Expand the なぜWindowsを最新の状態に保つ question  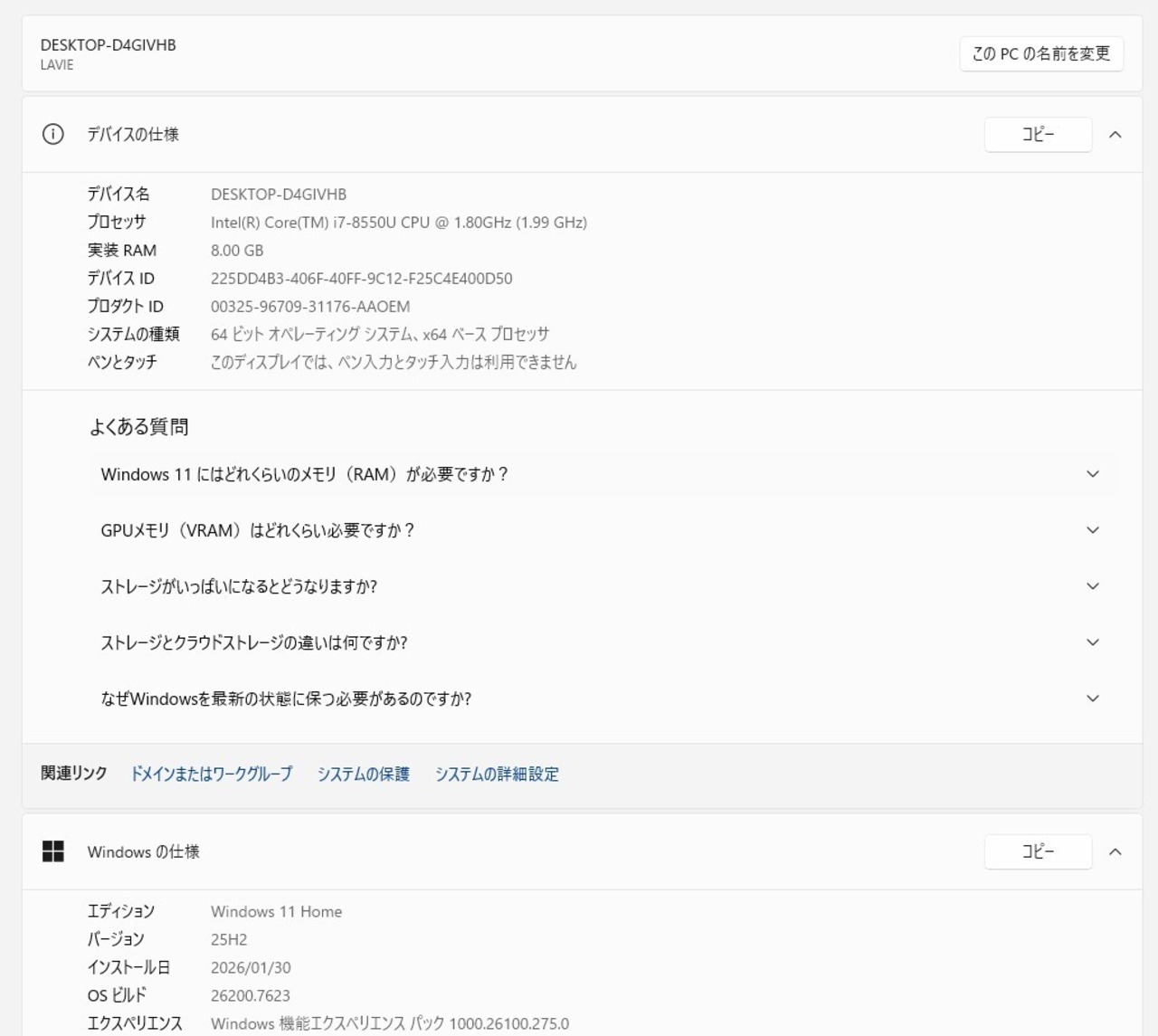pyautogui.click(x=603, y=699)
